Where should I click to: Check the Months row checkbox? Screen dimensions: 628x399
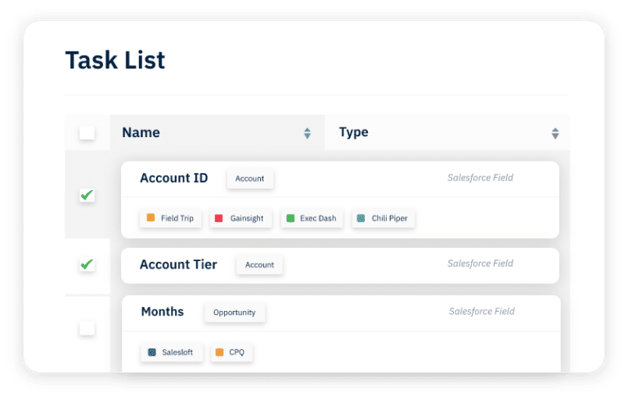pos(87,328)
